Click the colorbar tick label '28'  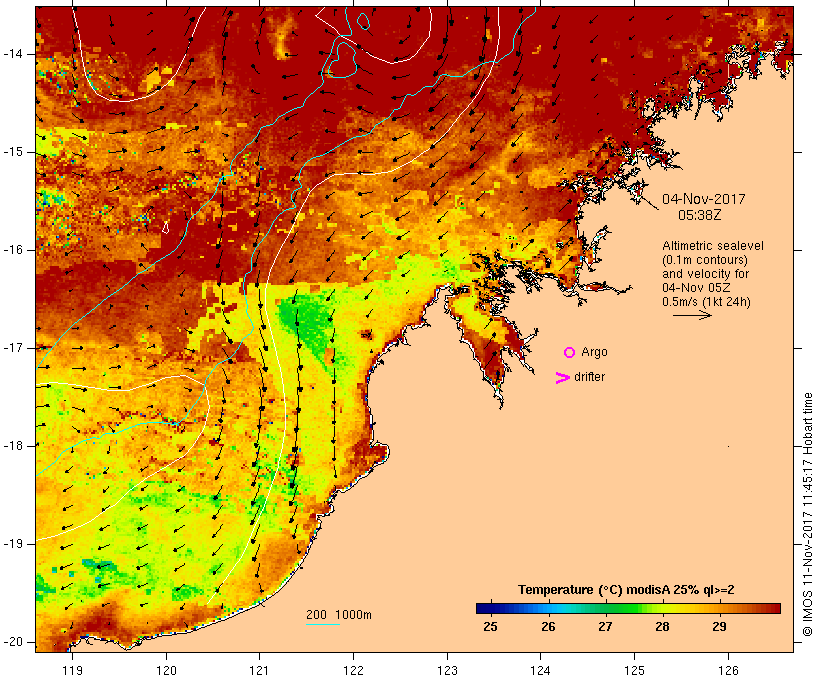663,627
